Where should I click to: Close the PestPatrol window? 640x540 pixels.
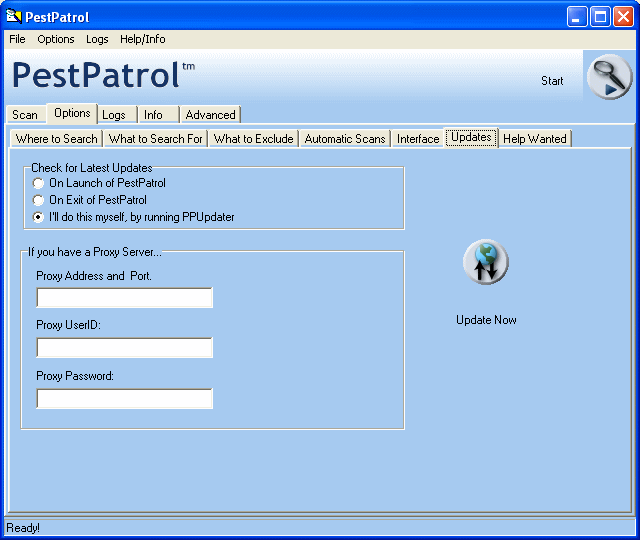click(x=623, y=17)
